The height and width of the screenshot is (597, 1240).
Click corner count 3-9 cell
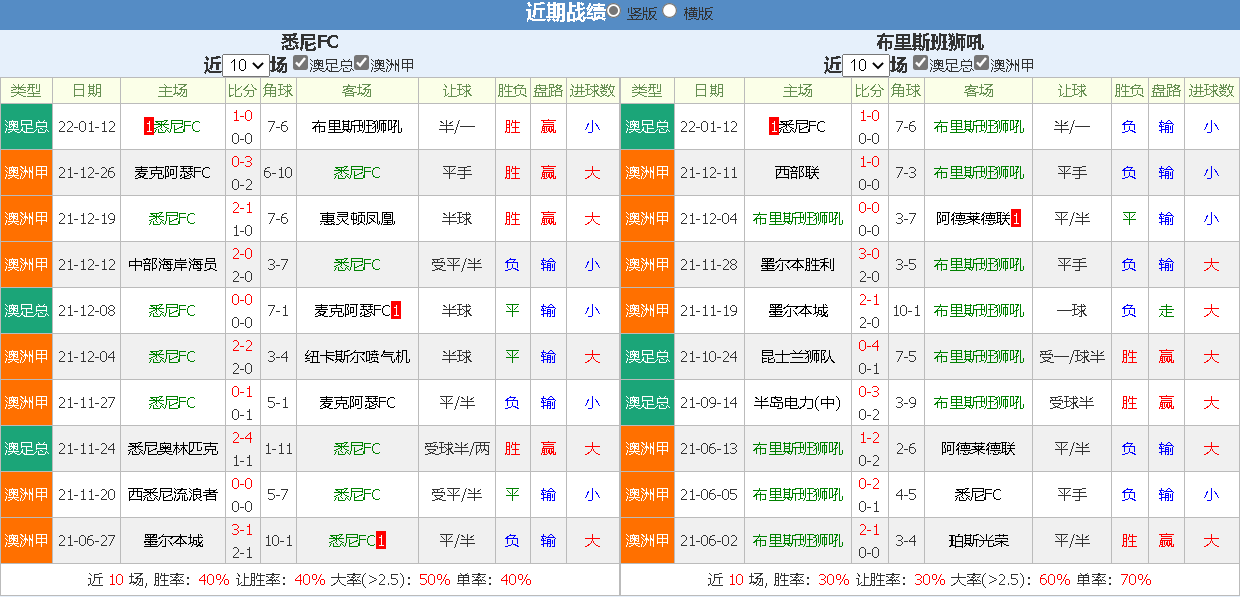pyautogui.click(x=906, y=403)
